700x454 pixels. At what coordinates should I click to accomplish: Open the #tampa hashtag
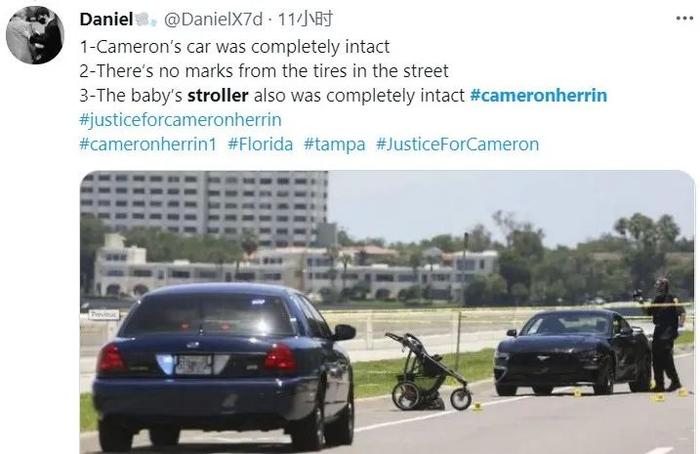click(x=334, y=145)
